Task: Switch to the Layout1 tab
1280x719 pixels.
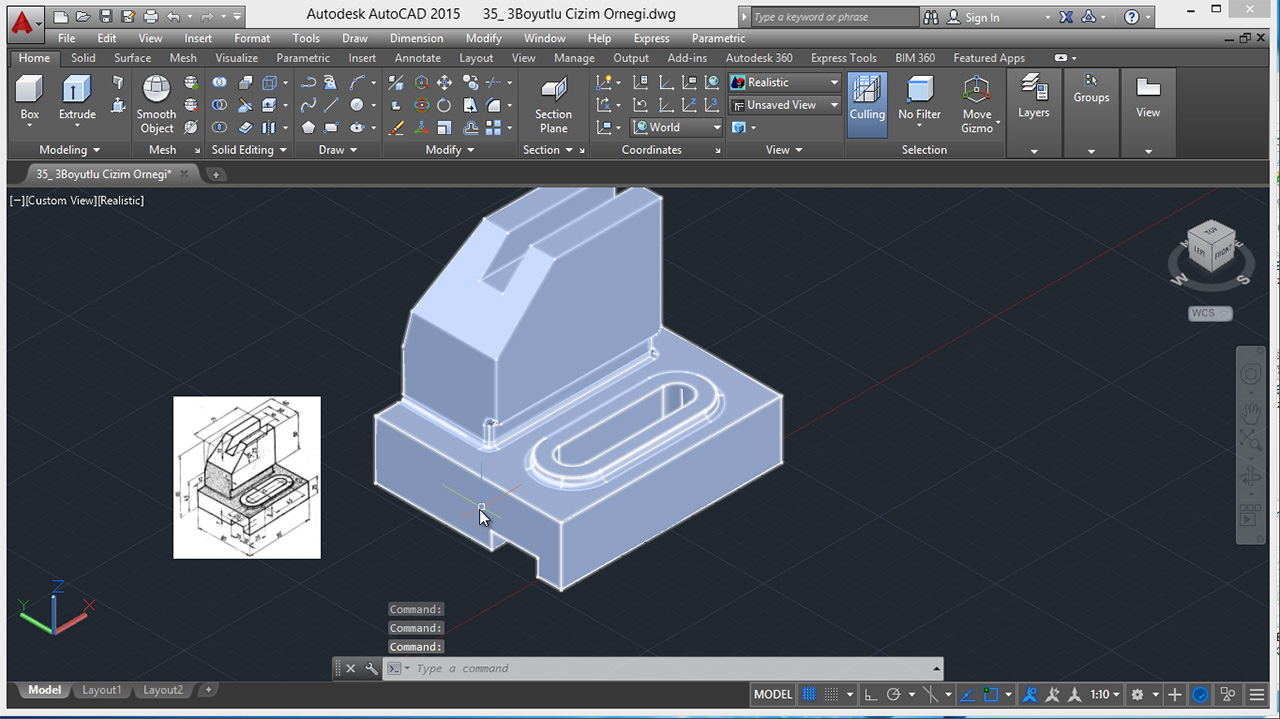Action: 101,689
